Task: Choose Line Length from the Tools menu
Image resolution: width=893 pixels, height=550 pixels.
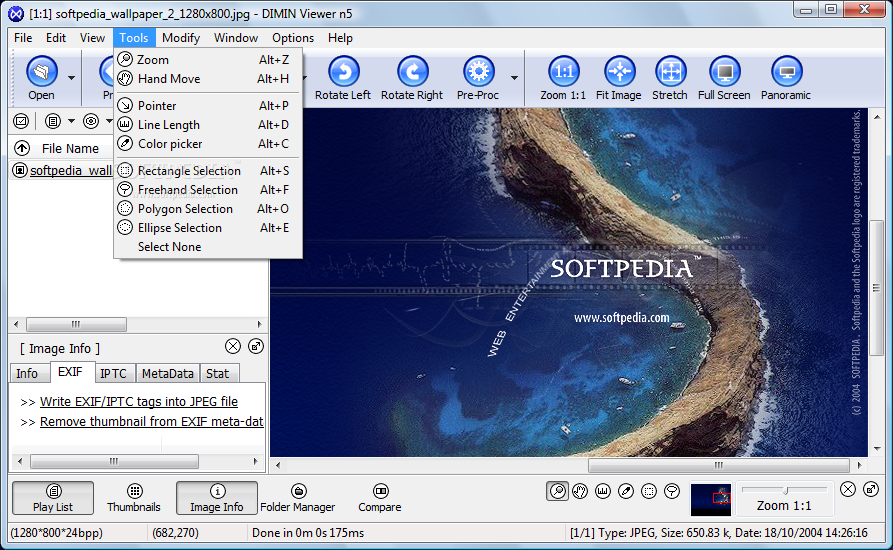Action: (x=208, y=125)
